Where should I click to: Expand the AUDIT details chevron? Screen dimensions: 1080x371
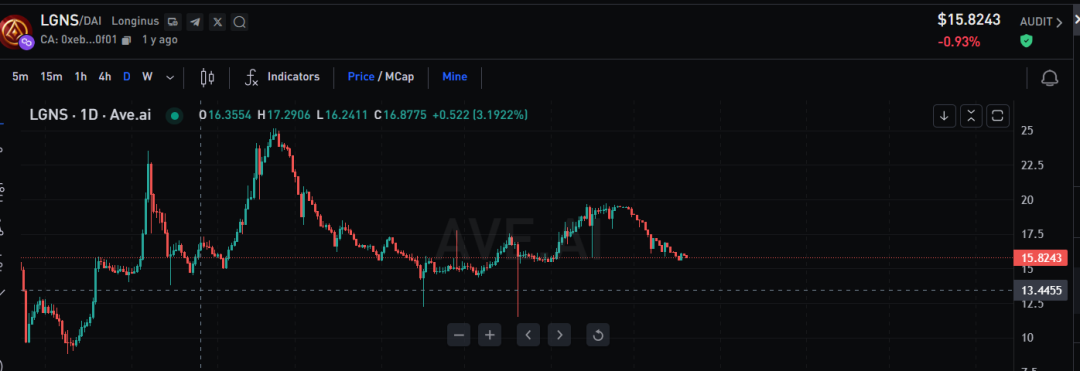pyautogui.click(x=1059, y=22)
